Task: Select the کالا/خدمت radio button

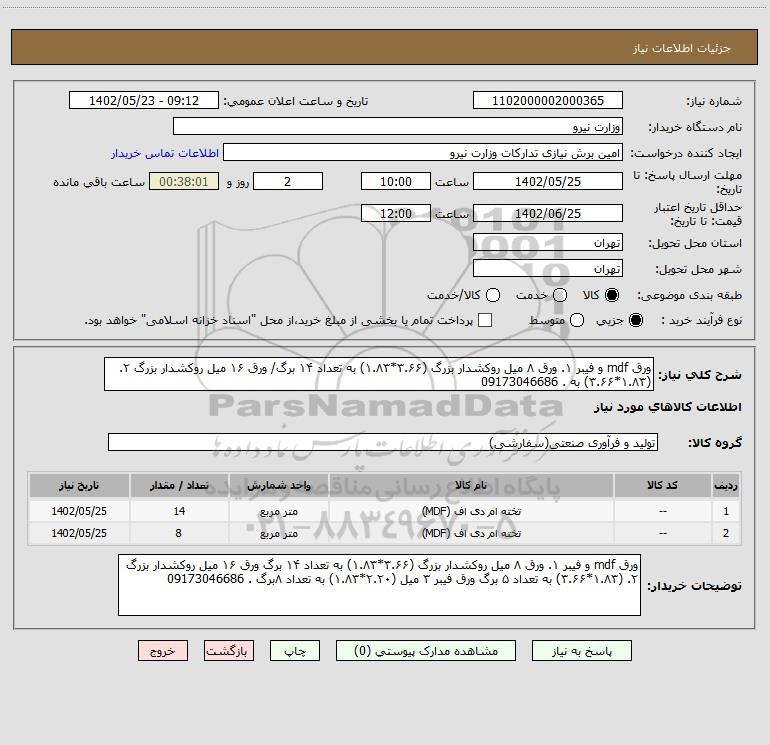Action: tap(493, 295)
